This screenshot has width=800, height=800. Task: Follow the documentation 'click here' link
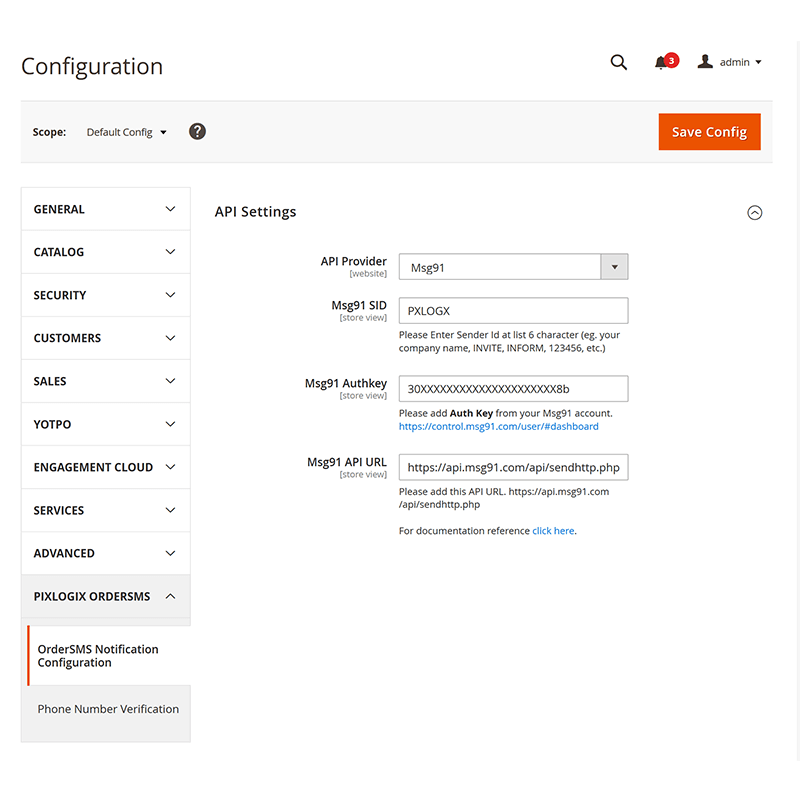coord(553,531)
